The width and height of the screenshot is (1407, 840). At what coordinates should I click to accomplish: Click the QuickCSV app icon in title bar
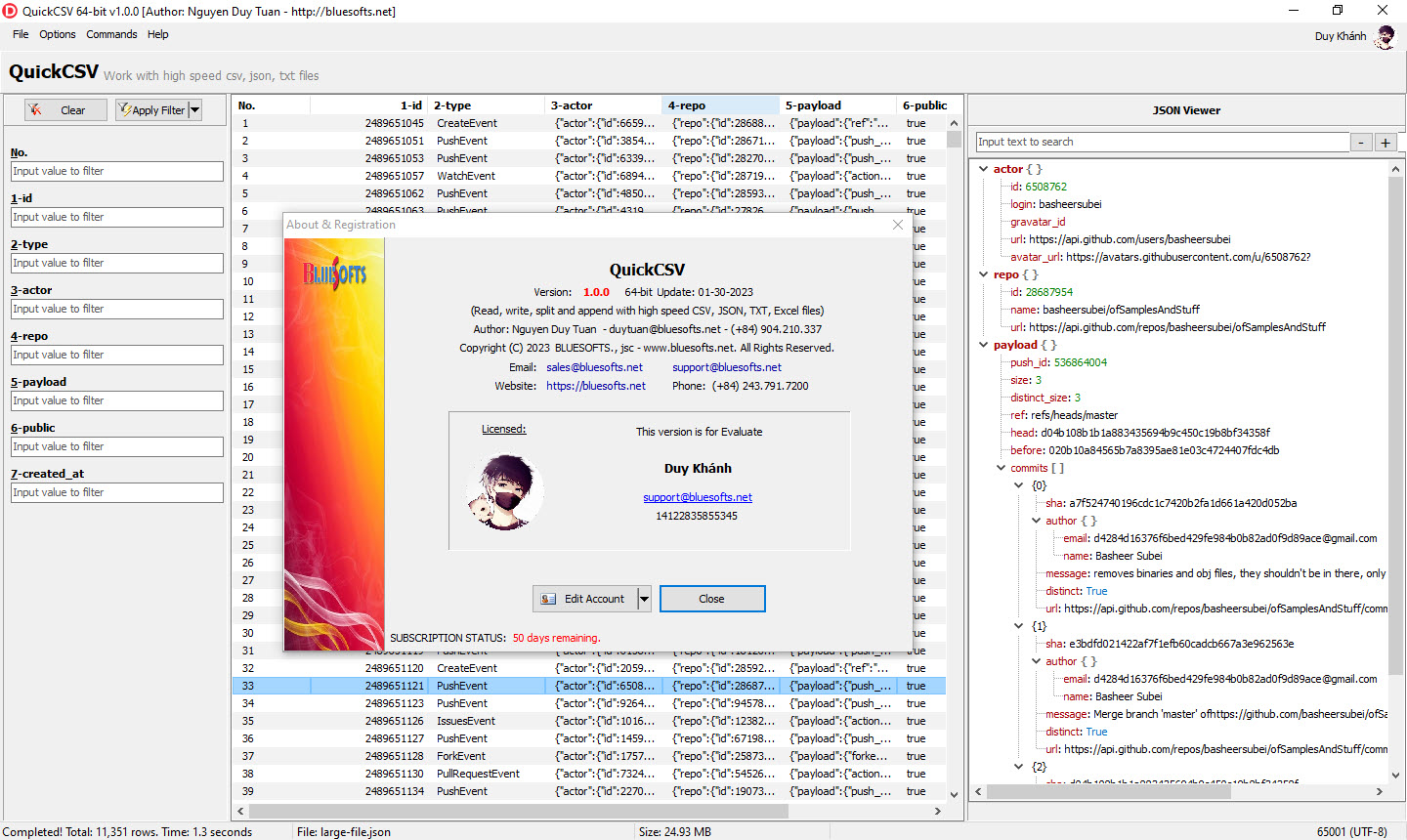[x=11, y=11]
